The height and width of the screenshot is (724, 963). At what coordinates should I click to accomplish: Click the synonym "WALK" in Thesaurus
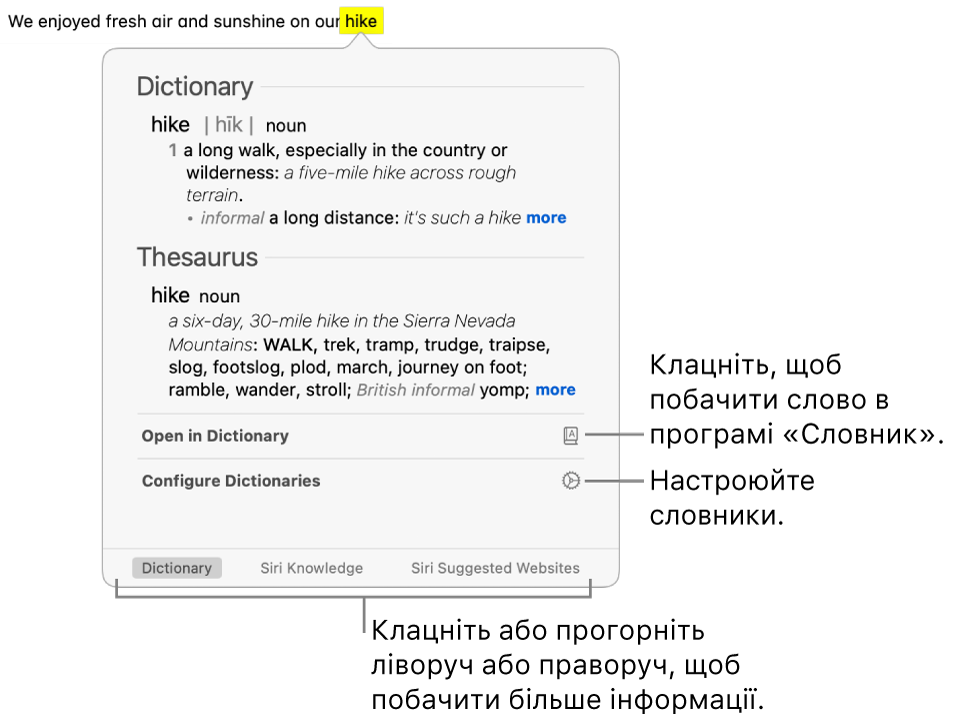pos(288,344)
